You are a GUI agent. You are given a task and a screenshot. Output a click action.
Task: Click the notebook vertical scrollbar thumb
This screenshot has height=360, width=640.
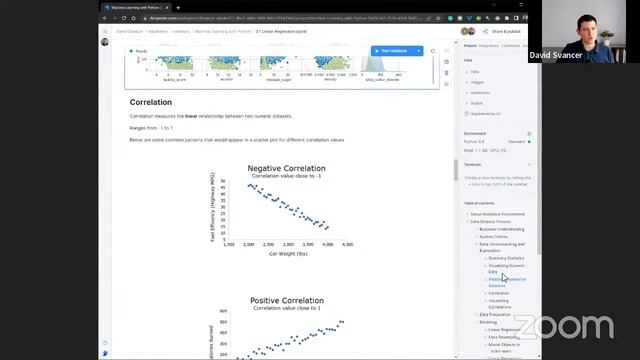click(x=456, y=169)
